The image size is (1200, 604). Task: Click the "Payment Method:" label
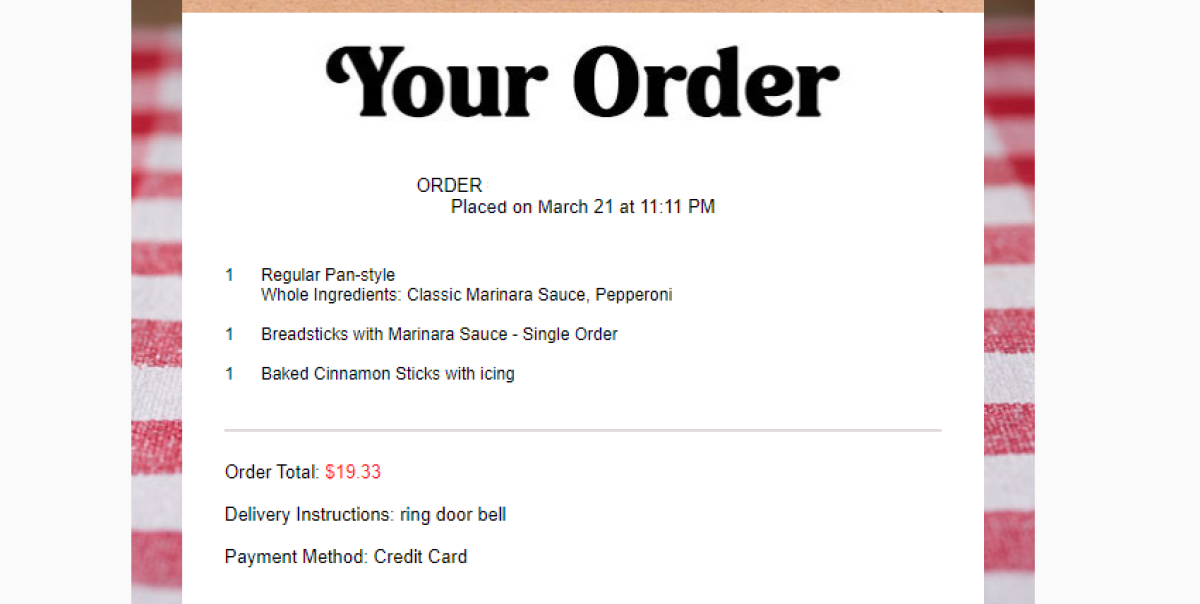(x=296, y=557)
